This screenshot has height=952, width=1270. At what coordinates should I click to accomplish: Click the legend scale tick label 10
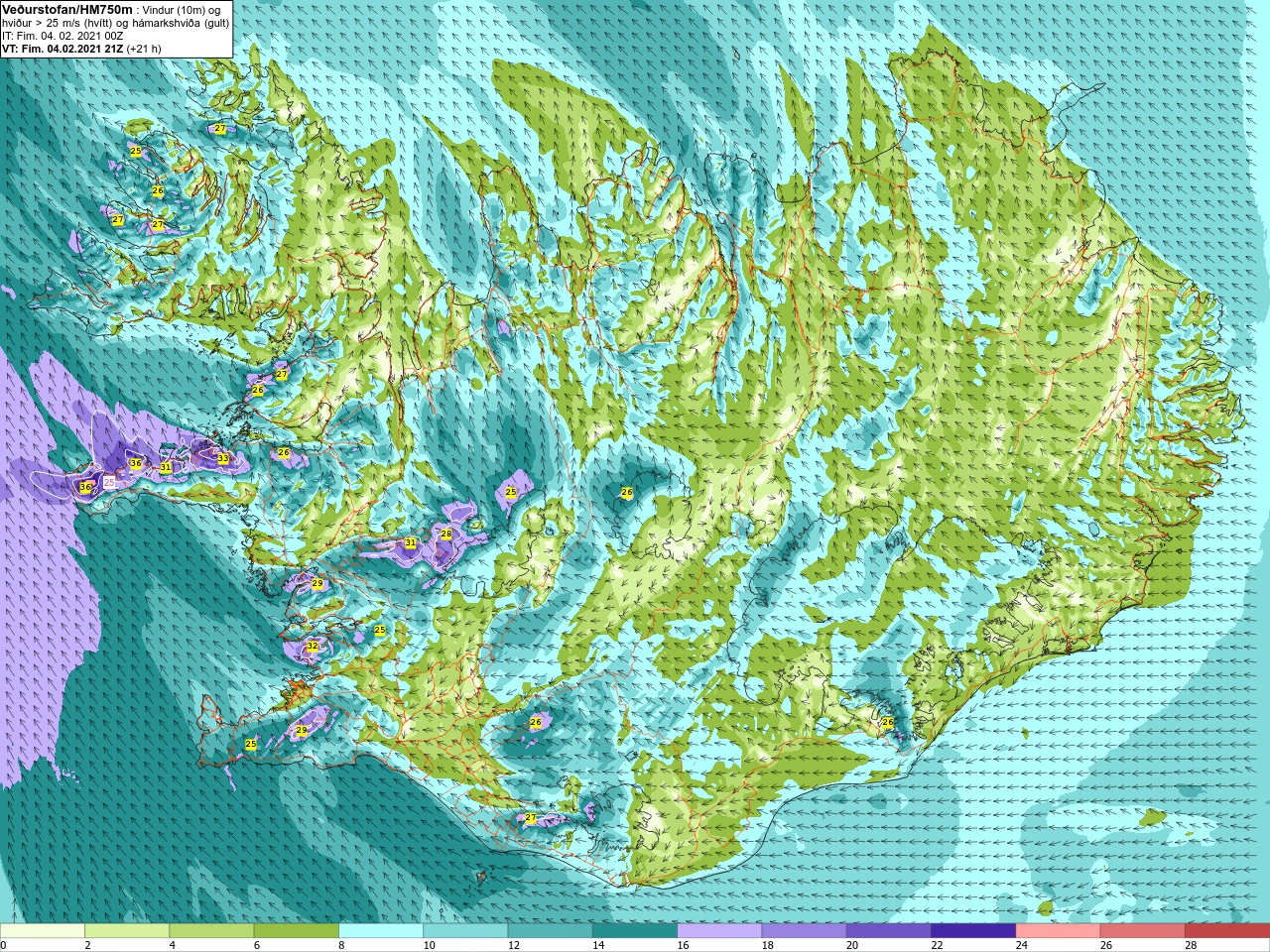(x=429, y=945)
